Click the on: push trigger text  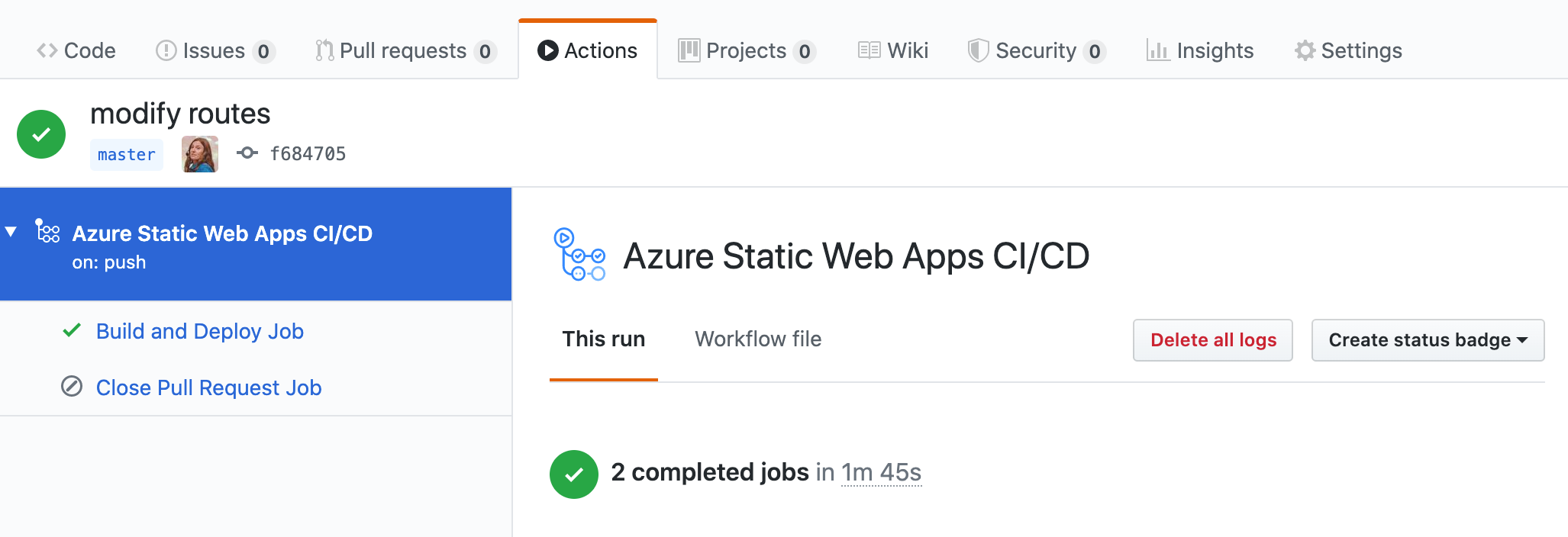coord(109,262)
